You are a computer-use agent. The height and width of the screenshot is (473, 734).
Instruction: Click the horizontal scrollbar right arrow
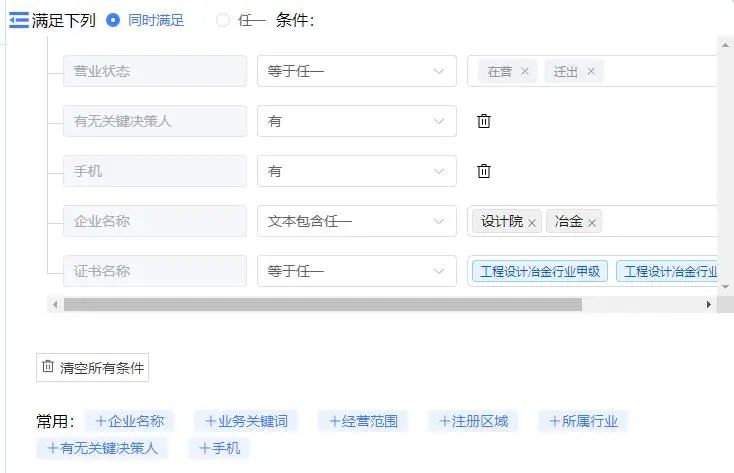[x=709, y=304]
